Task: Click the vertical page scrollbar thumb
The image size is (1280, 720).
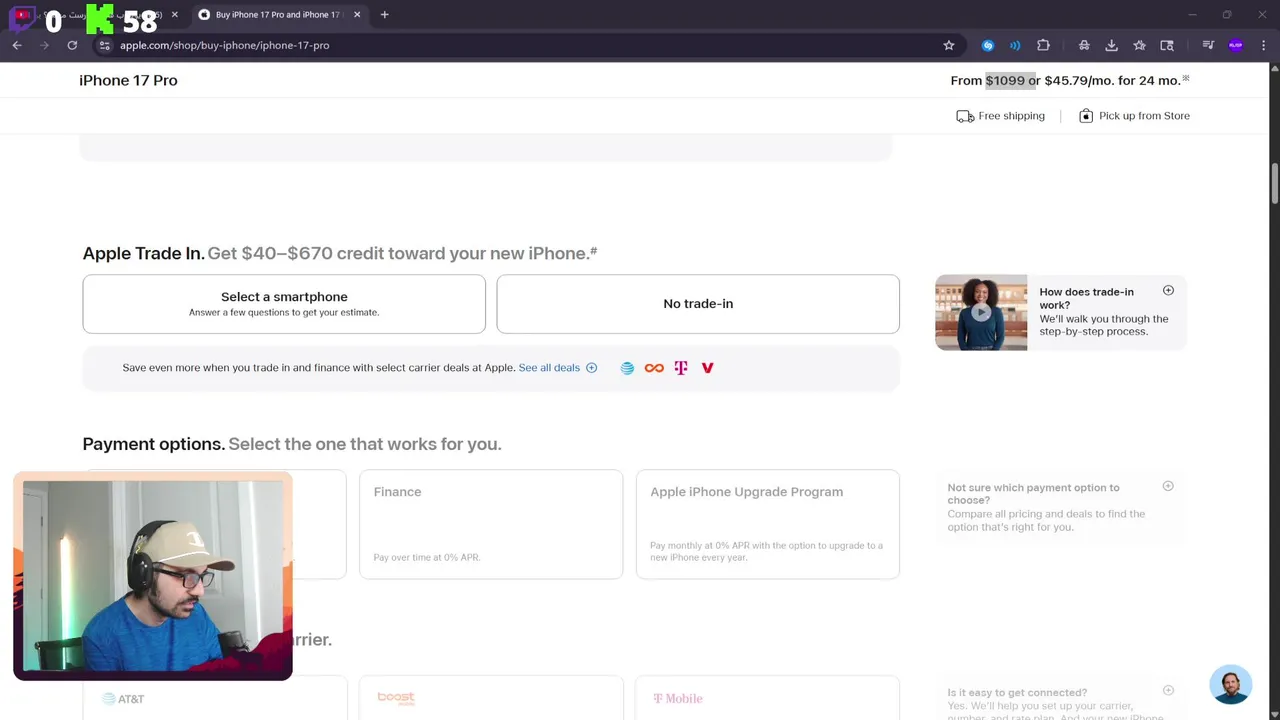Action: click(x=1274, y=184)
